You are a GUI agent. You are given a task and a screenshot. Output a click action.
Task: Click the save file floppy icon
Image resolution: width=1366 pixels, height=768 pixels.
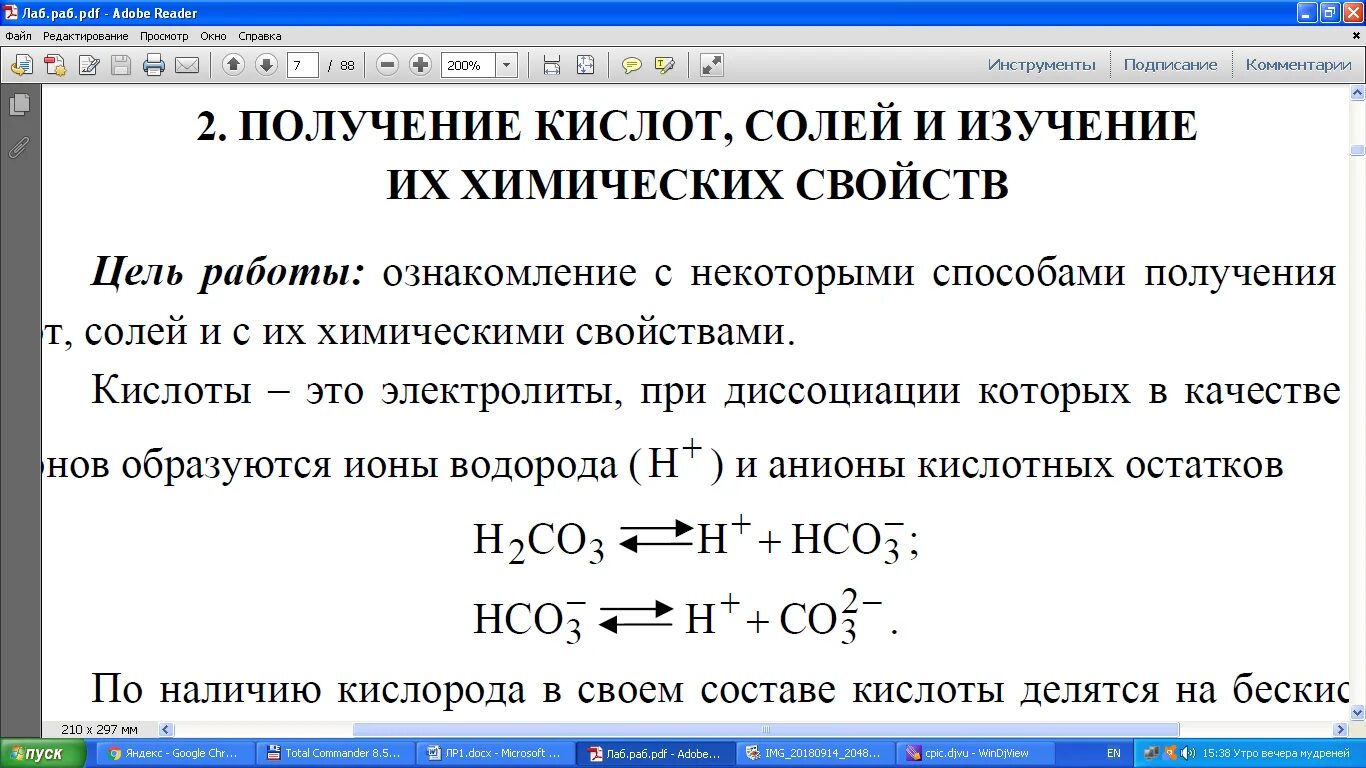pos(121,66)
